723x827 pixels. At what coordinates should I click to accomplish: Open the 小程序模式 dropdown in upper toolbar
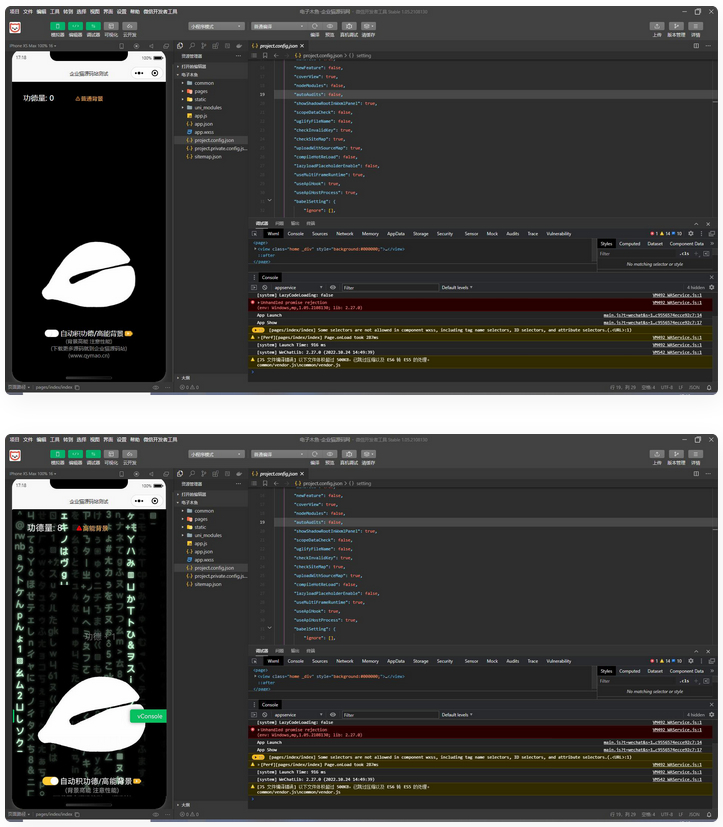[215, 27]
